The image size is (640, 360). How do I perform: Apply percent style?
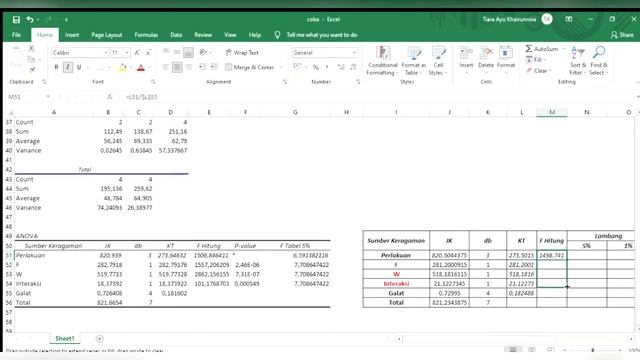coord(316,67)
